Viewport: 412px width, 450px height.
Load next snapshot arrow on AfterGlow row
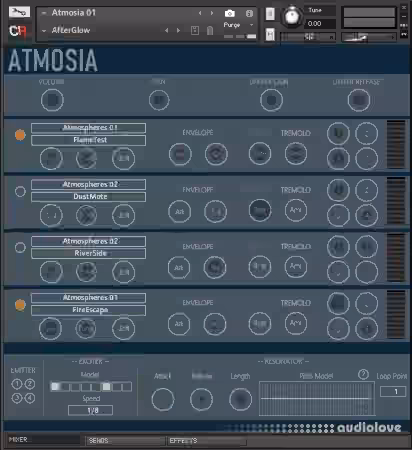tap(178, 30)
